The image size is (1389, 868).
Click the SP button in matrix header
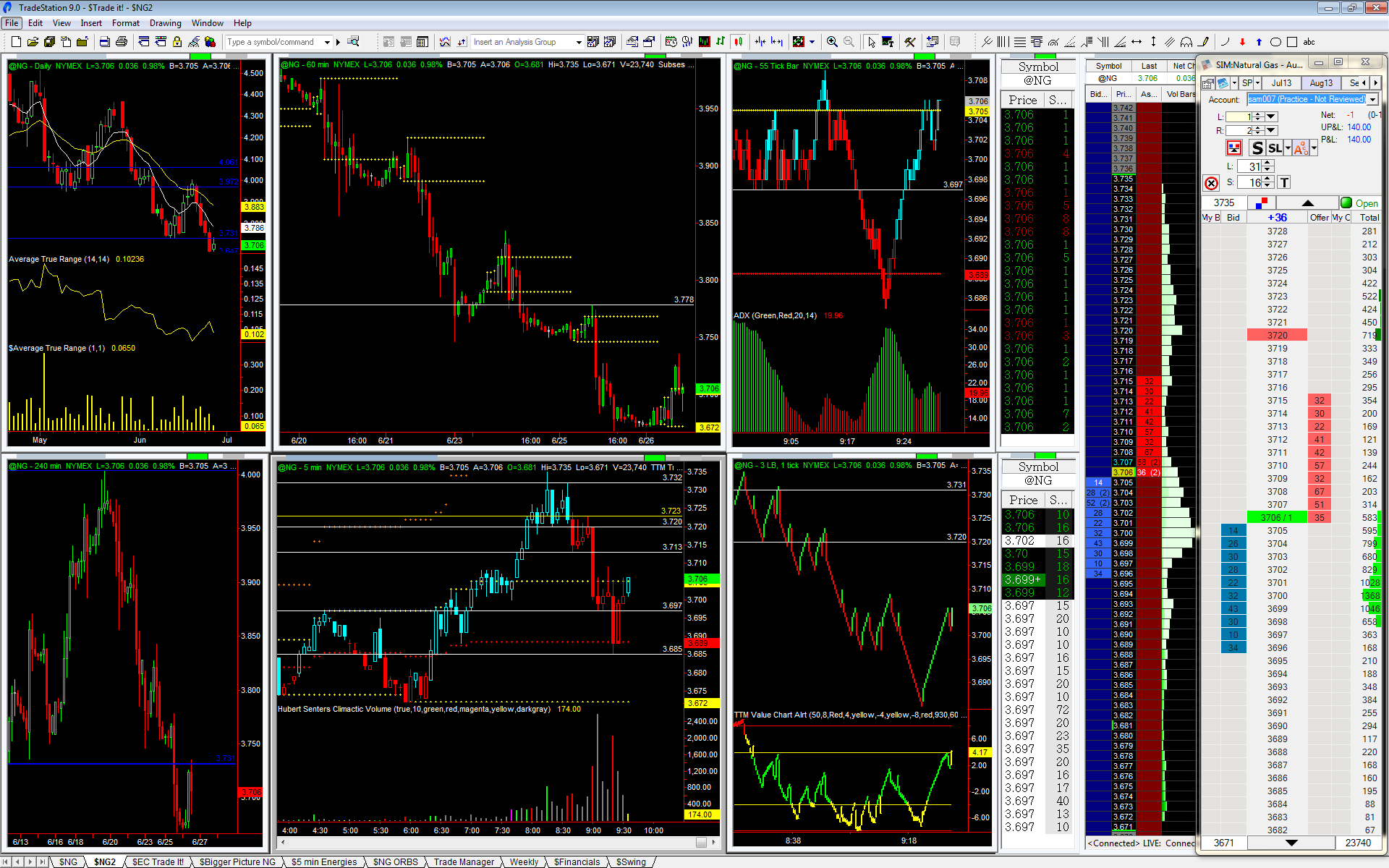[x=1246, y=83]
